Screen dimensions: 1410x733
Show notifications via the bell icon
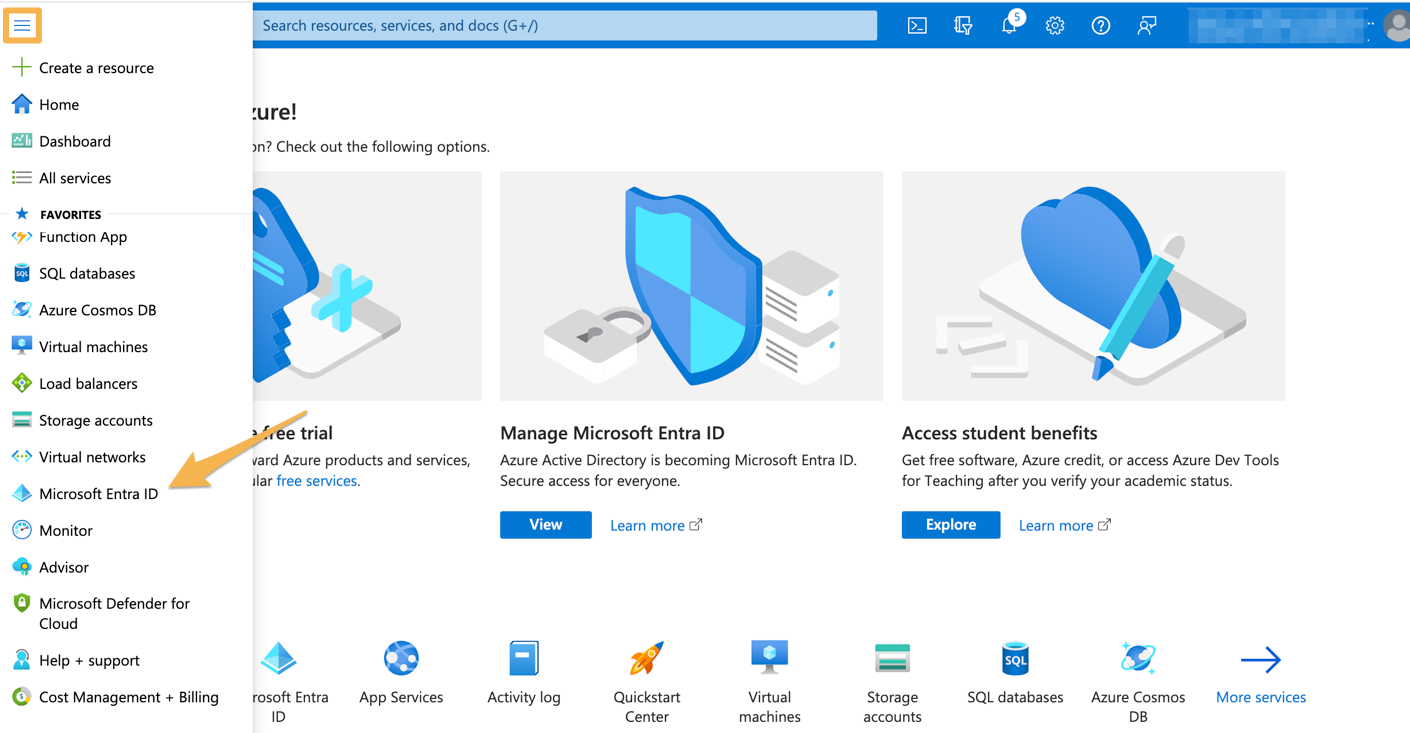1010,25
